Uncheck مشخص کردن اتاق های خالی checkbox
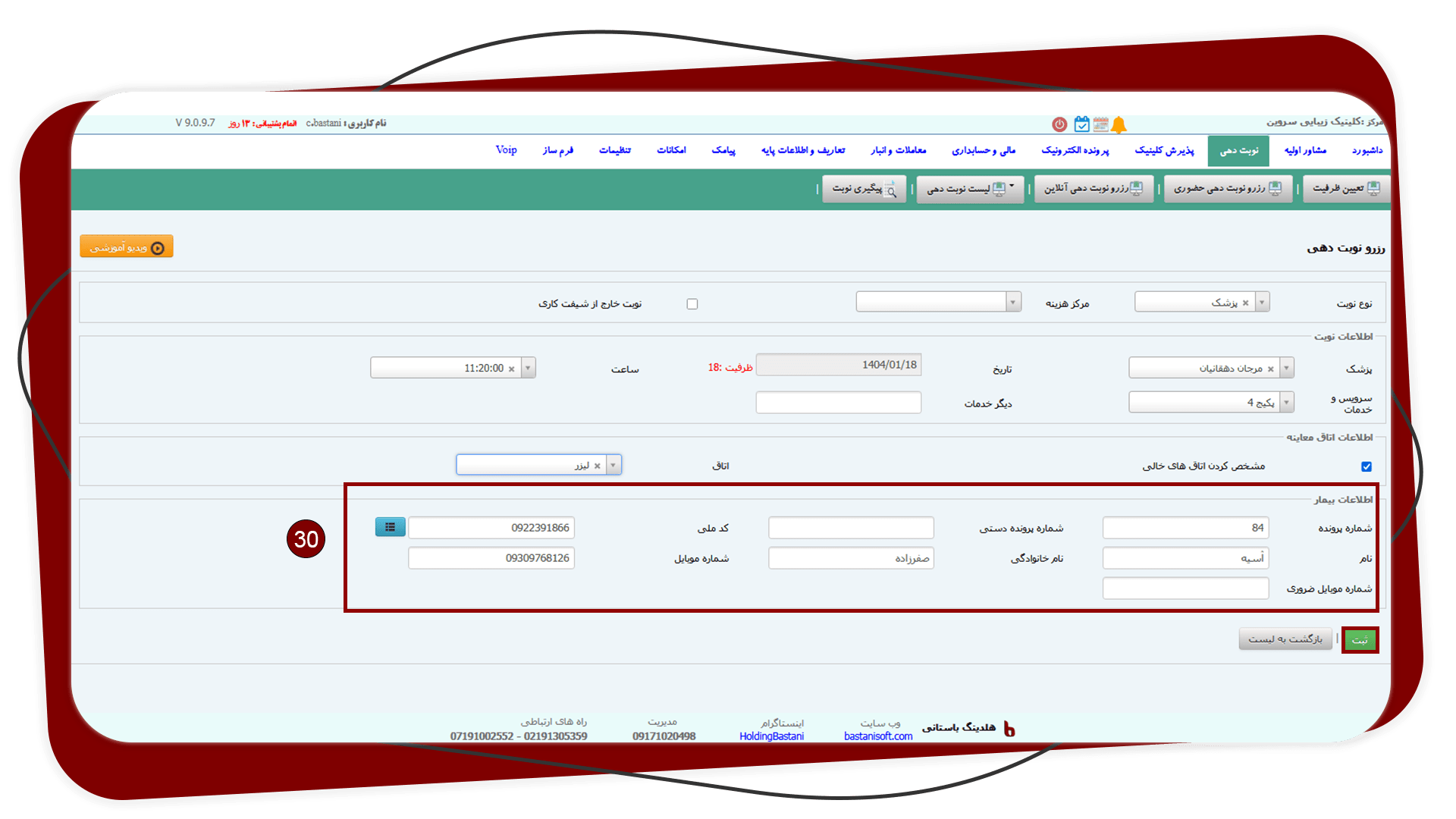 pyautogui.click(x=1367, y=466)
